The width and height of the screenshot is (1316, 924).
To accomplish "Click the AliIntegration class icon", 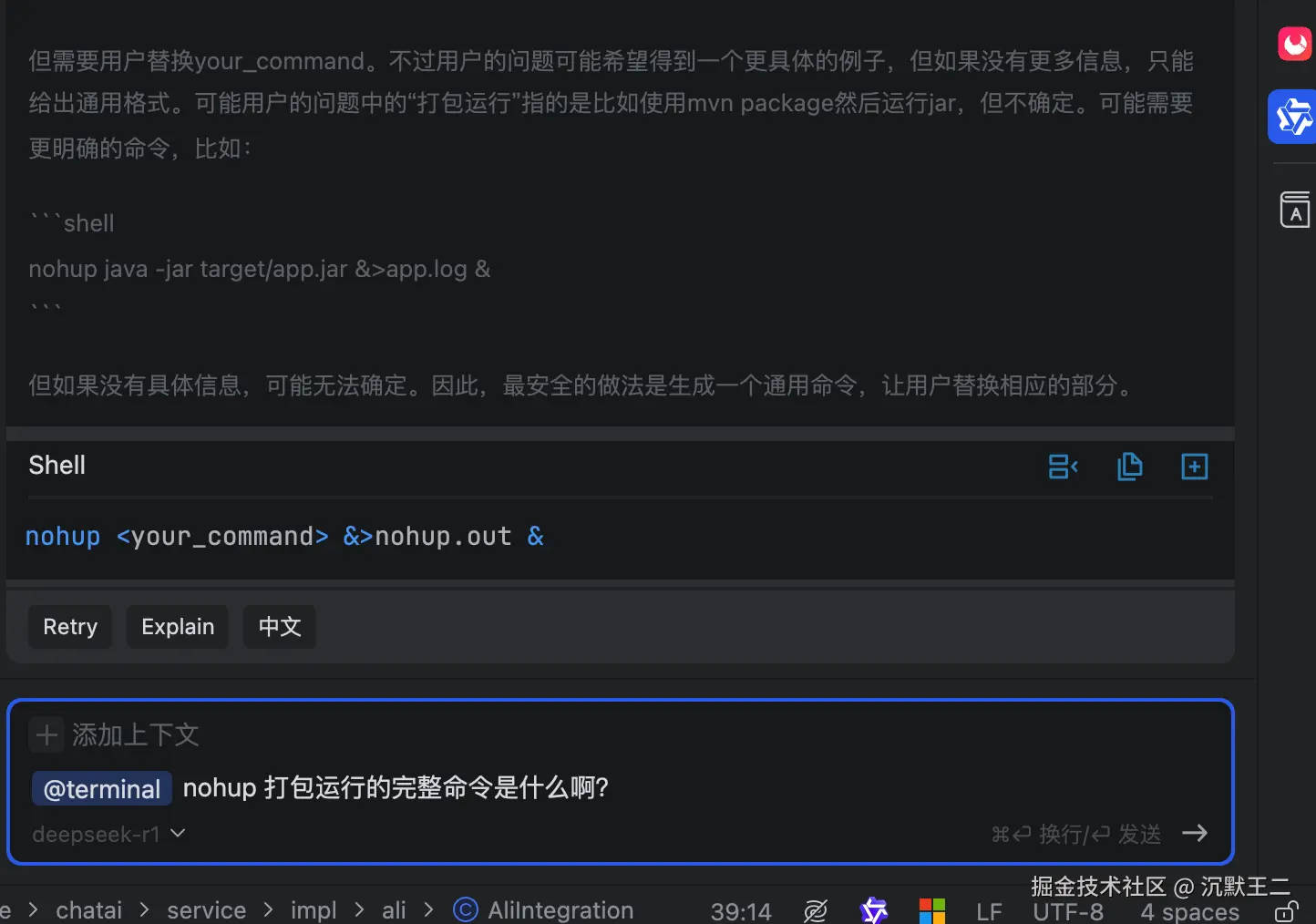I will tap(465, 910).
